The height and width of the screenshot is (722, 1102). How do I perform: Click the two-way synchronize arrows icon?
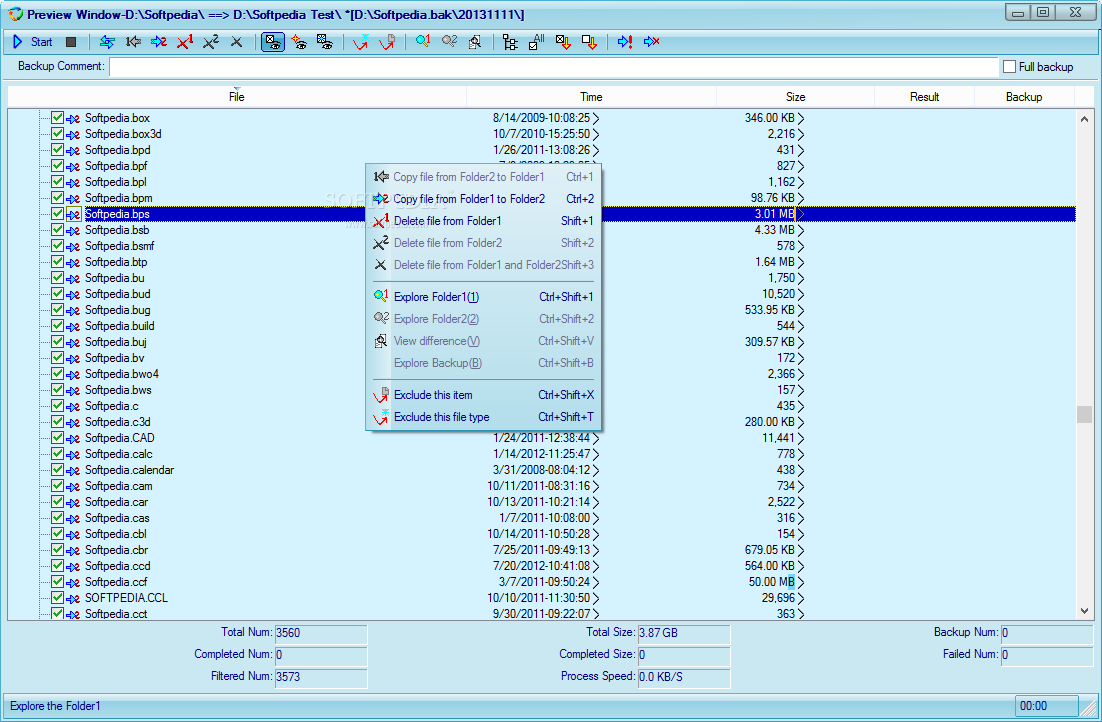point(107,42)
